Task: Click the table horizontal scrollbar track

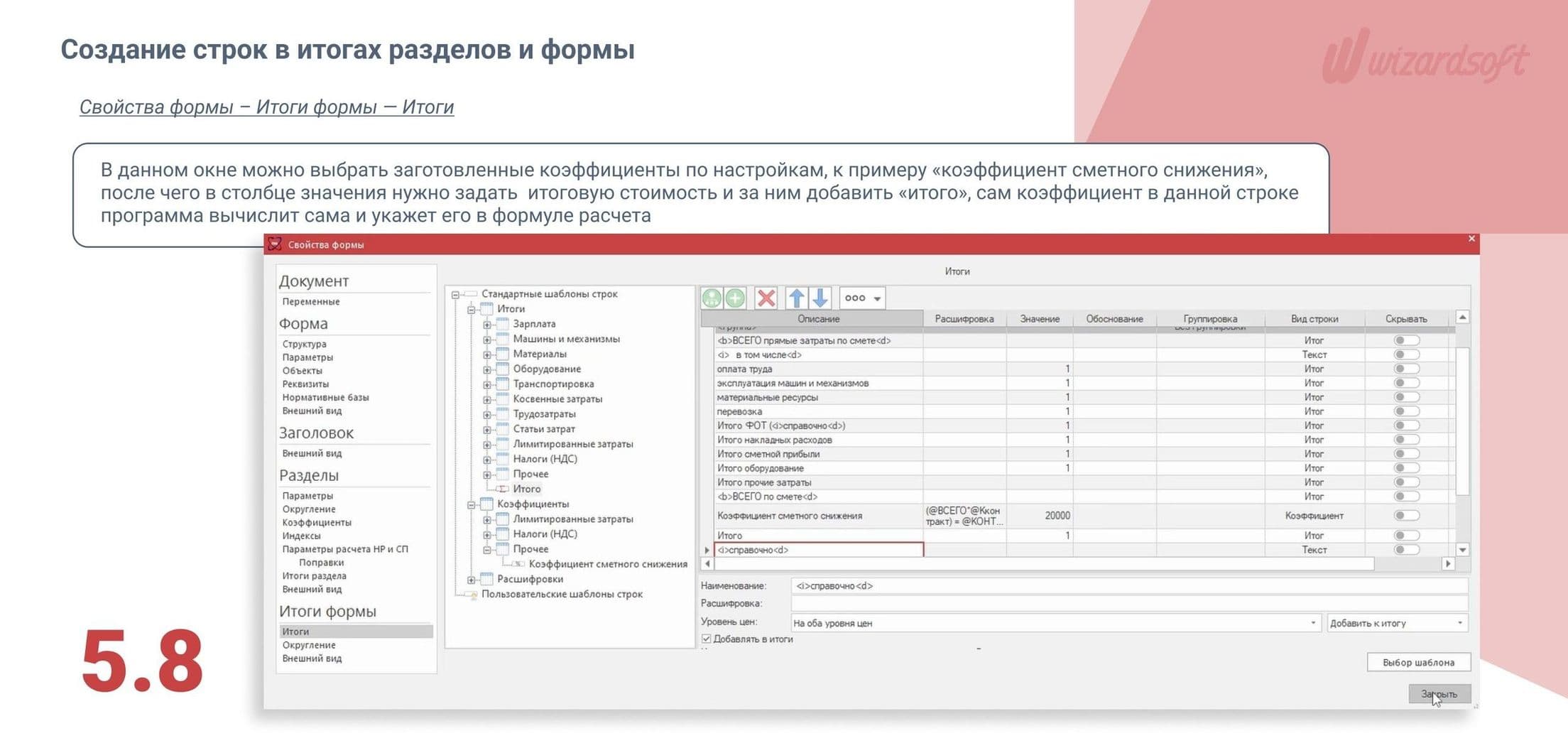Action: [1077, 563]
